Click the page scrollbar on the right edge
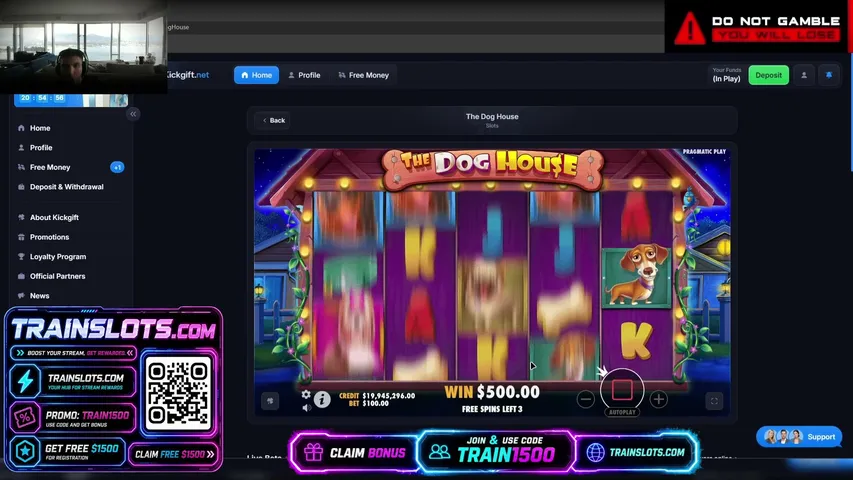 pyautogui.click(x=850, y=112)
